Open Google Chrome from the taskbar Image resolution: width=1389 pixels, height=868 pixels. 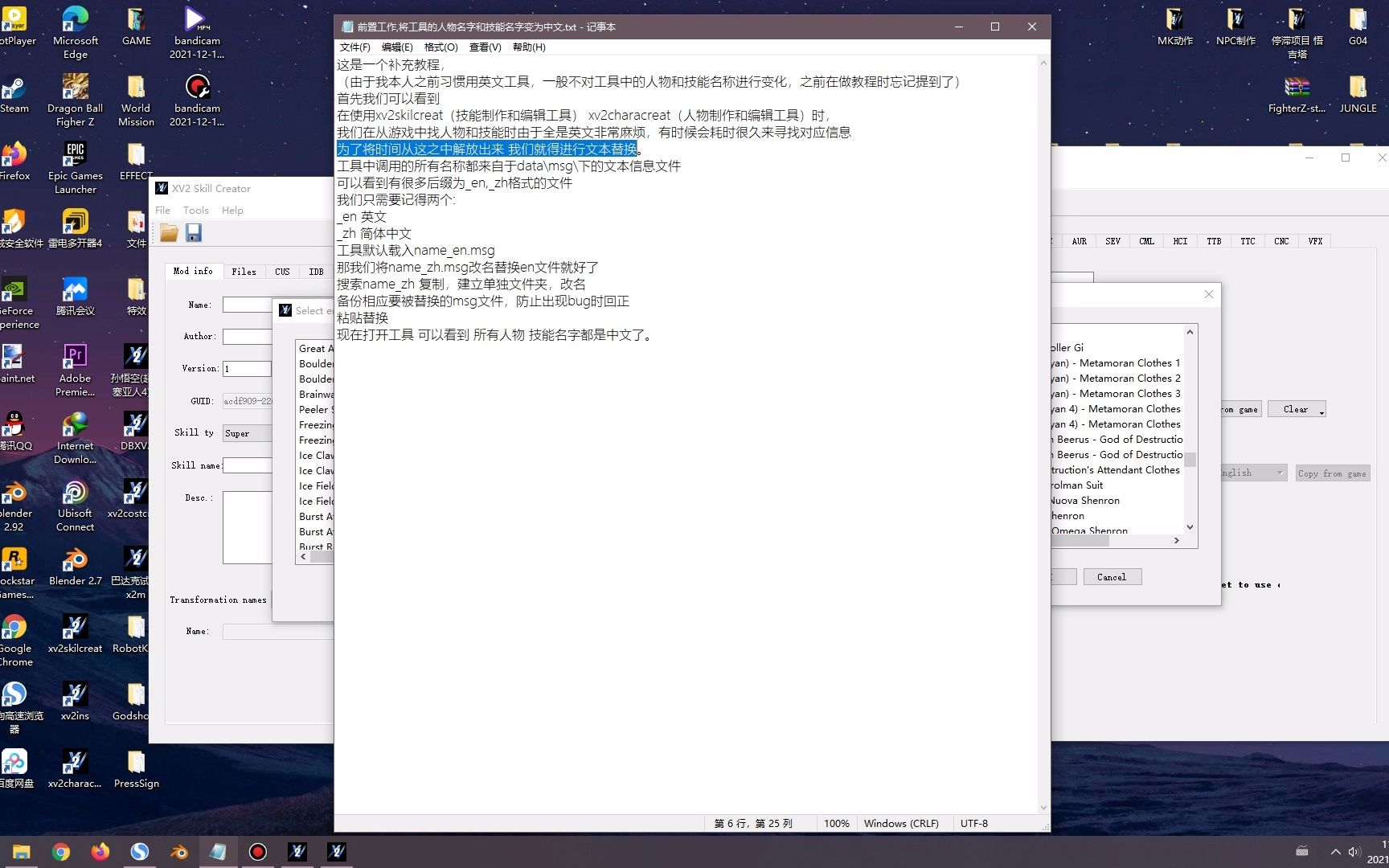[61, 852]
